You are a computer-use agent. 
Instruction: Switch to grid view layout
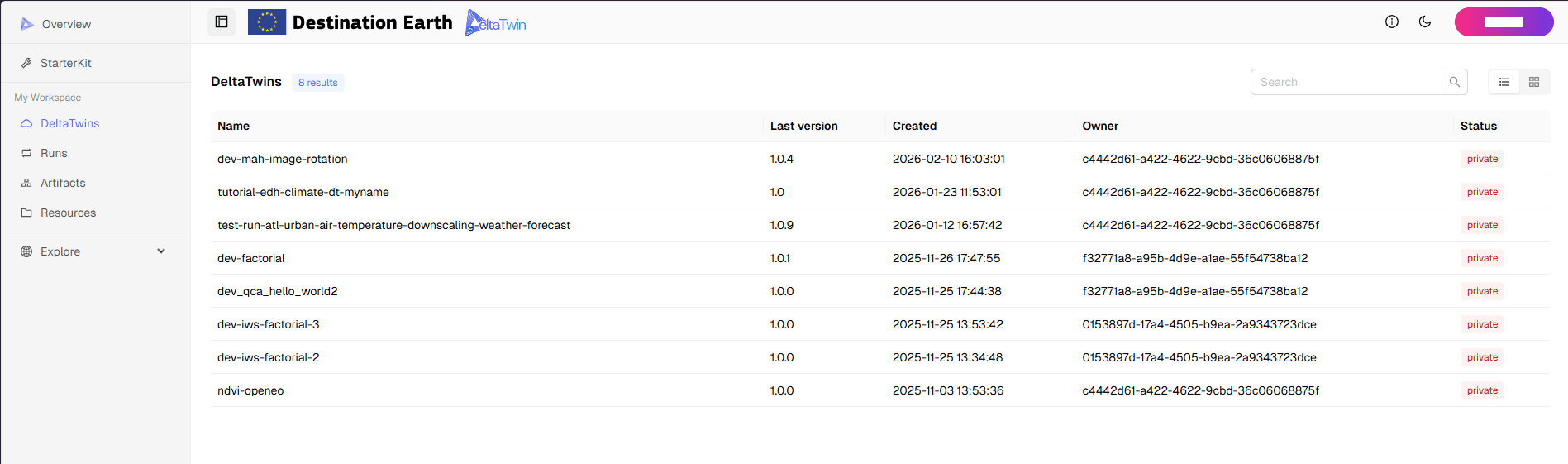[x=1534, y=82]
